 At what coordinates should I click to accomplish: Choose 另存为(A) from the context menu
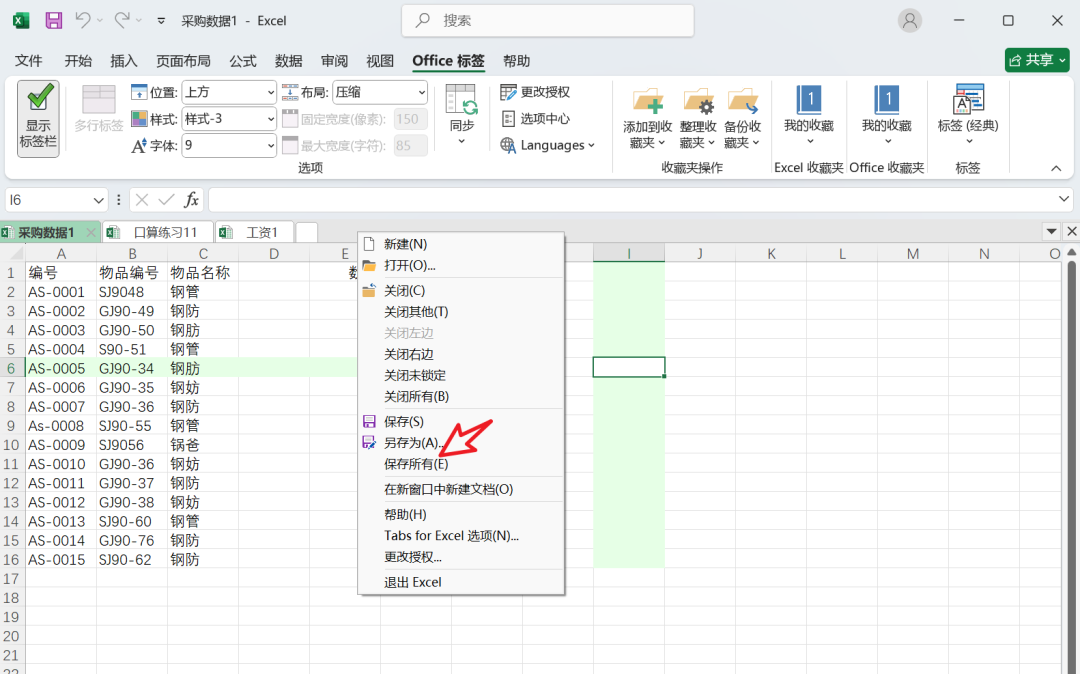(x=461, y=443)
